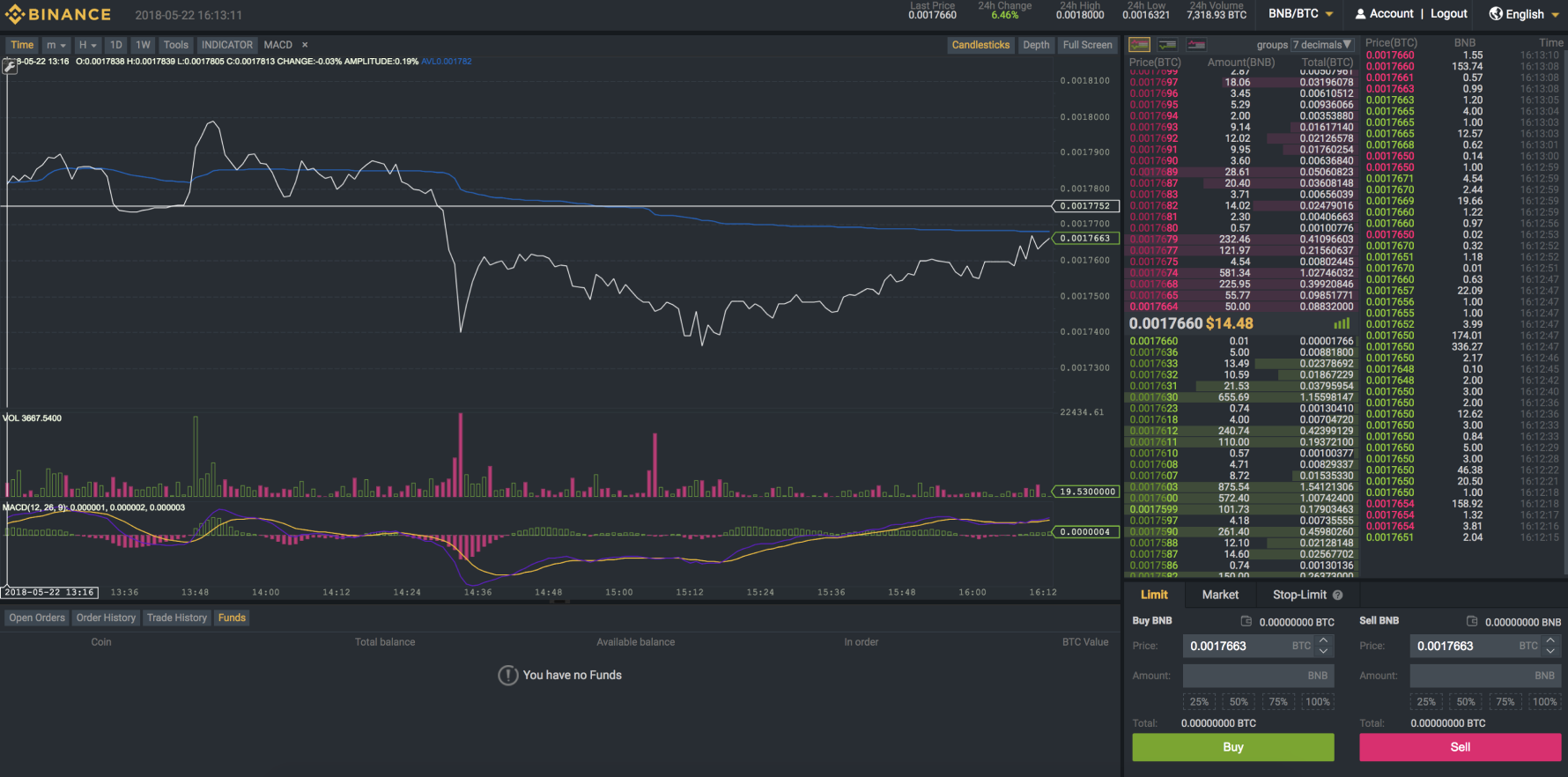Set Sell amount to 50%
Viewport: 1568px width, 777px height.
pos(1466,702)
